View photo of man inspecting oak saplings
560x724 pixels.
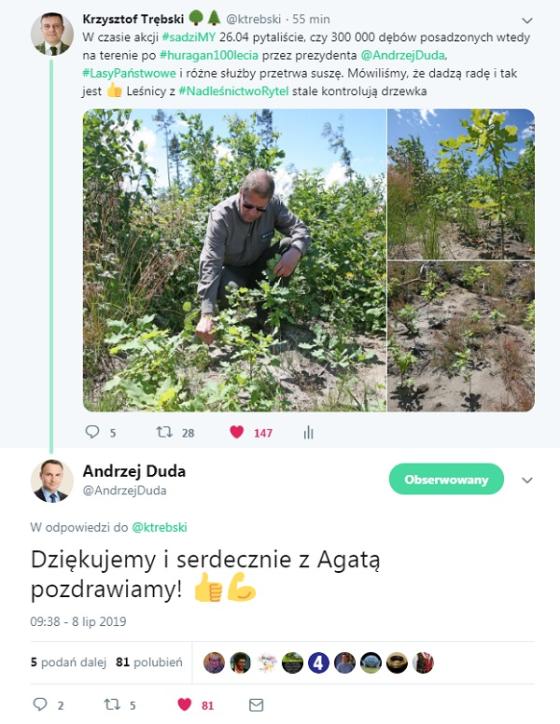235,260
